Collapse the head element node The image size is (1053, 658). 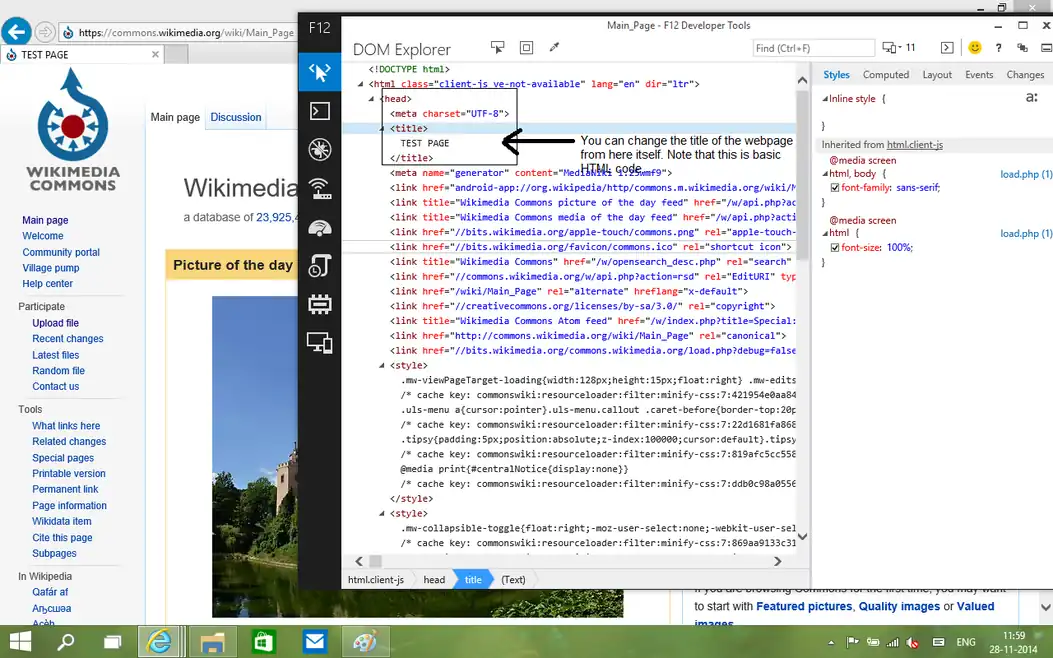click(371, 99)
